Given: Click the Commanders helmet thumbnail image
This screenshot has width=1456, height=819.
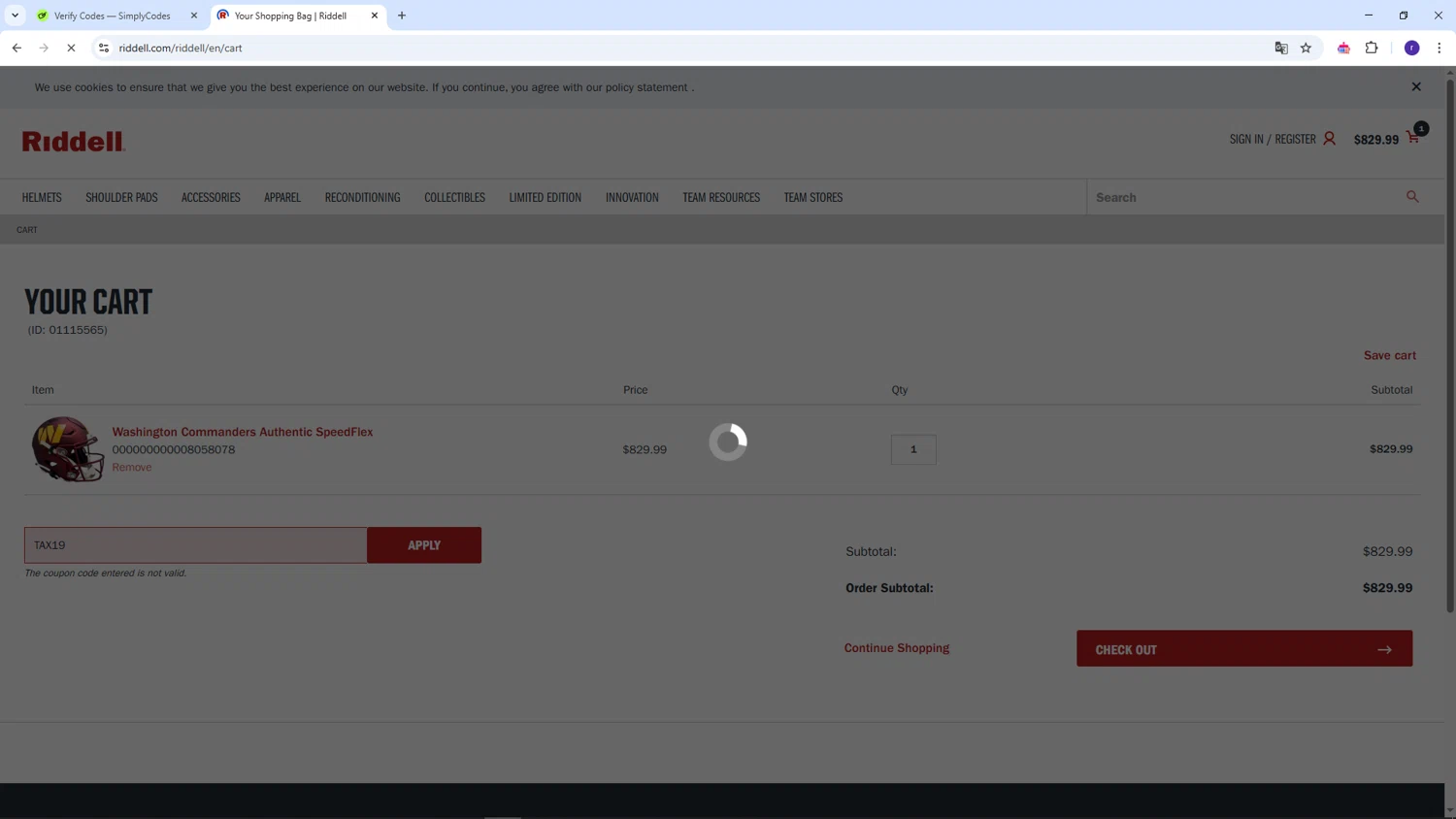Looking at the screenshot, I should point(67,449).
